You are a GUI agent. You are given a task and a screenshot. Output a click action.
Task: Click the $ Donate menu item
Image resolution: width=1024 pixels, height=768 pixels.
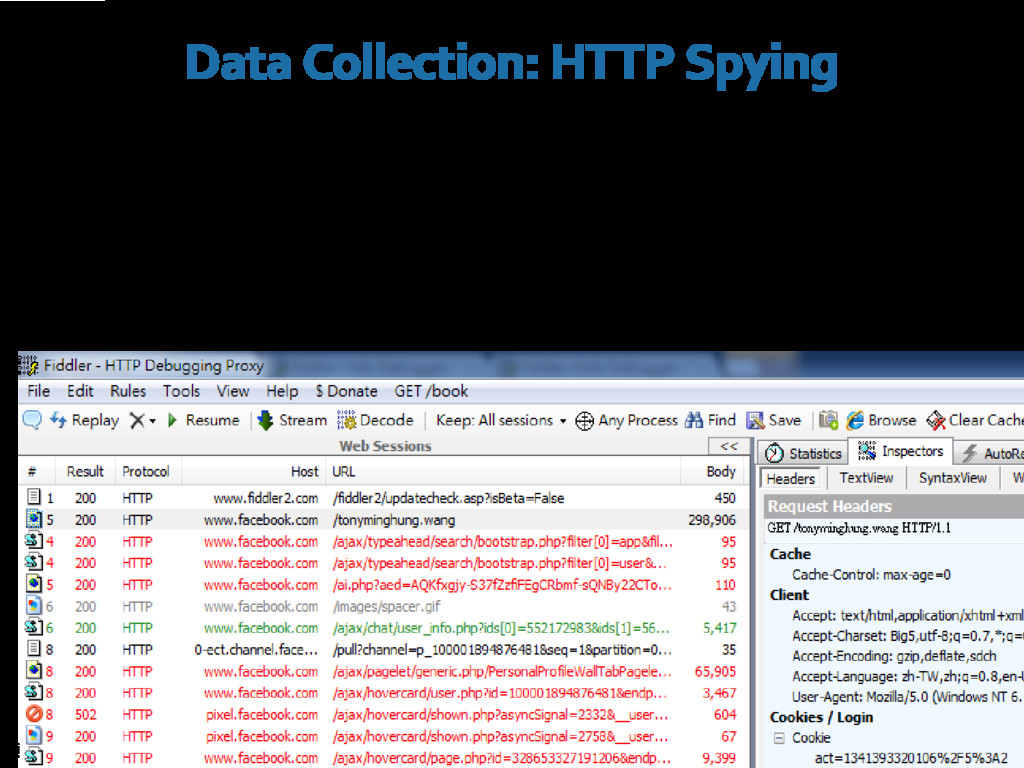346,391
